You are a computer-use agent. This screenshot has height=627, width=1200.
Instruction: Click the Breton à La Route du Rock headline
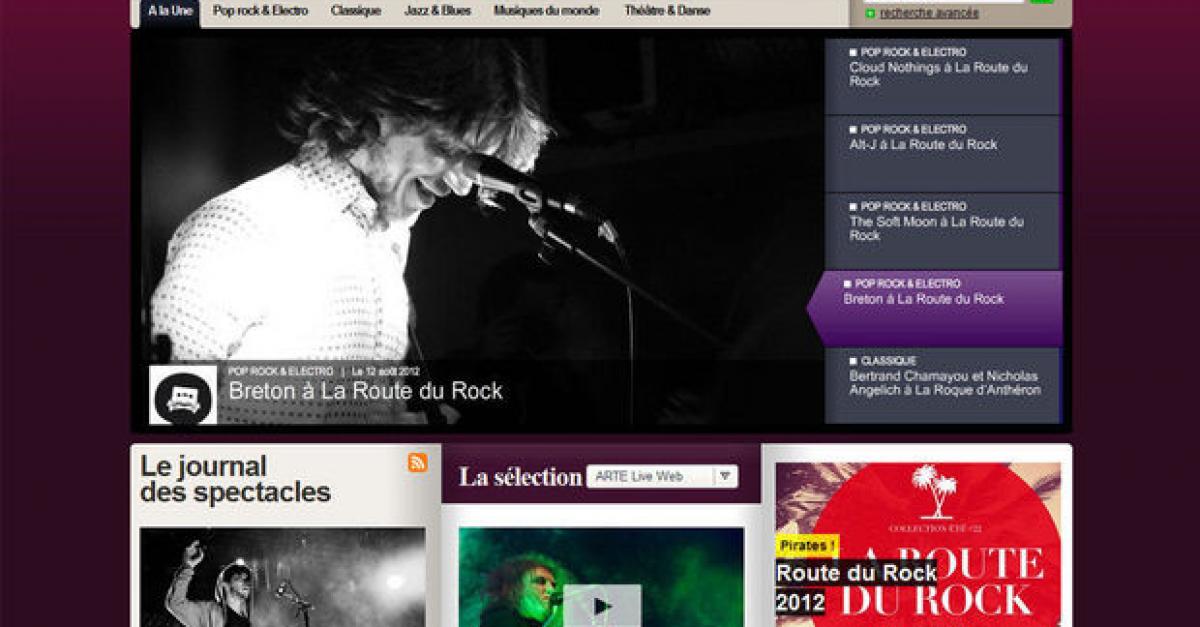[x=366, y=391]
